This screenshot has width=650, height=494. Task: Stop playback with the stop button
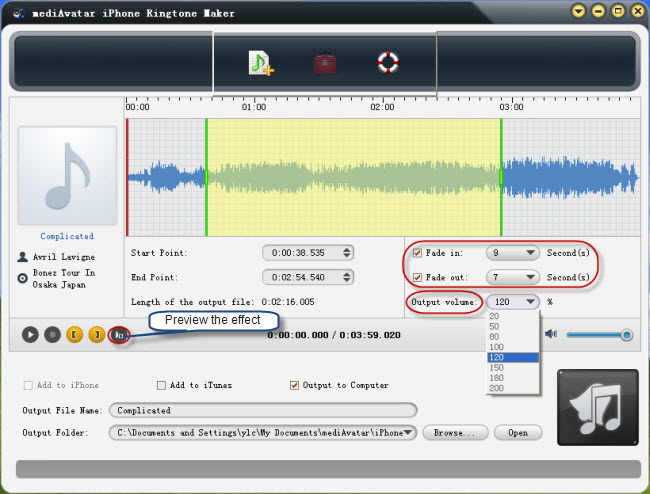[53, 334]
